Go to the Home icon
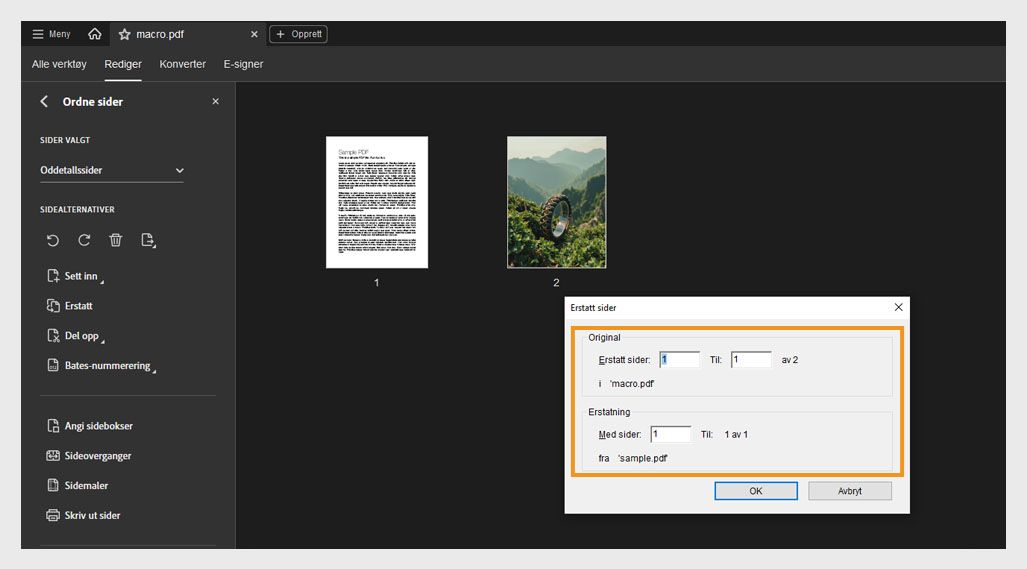The height and width of the screenshot is (569, 1027). [x=95, y=34]
